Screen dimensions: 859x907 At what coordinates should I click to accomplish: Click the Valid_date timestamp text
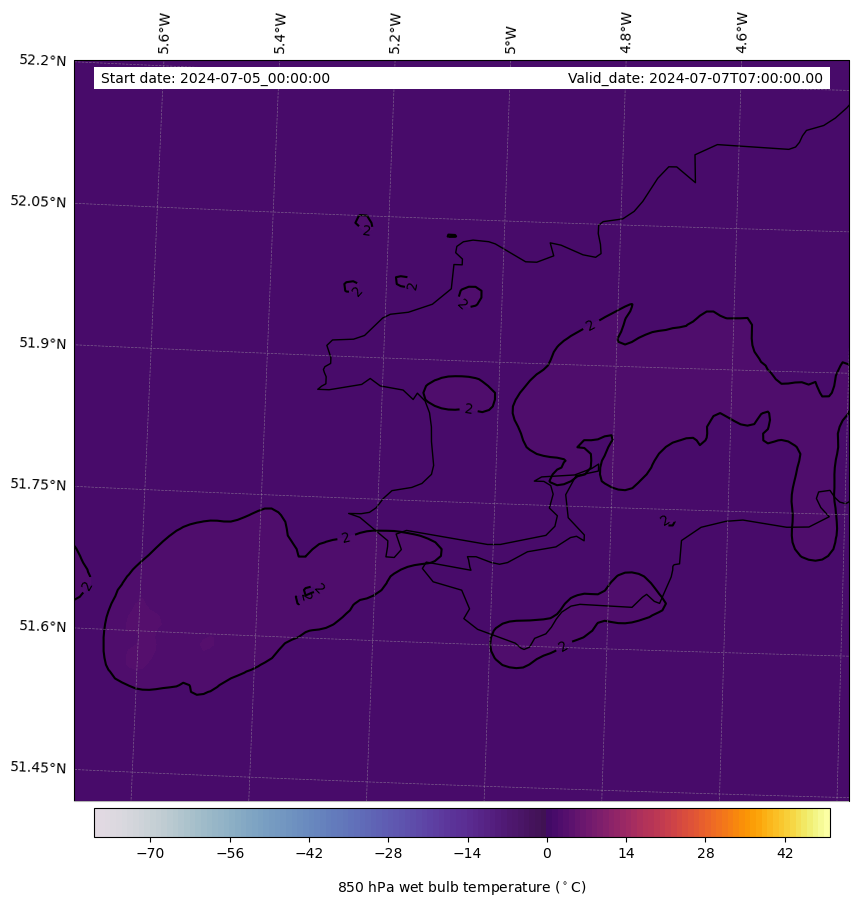[x=695, y=79]
